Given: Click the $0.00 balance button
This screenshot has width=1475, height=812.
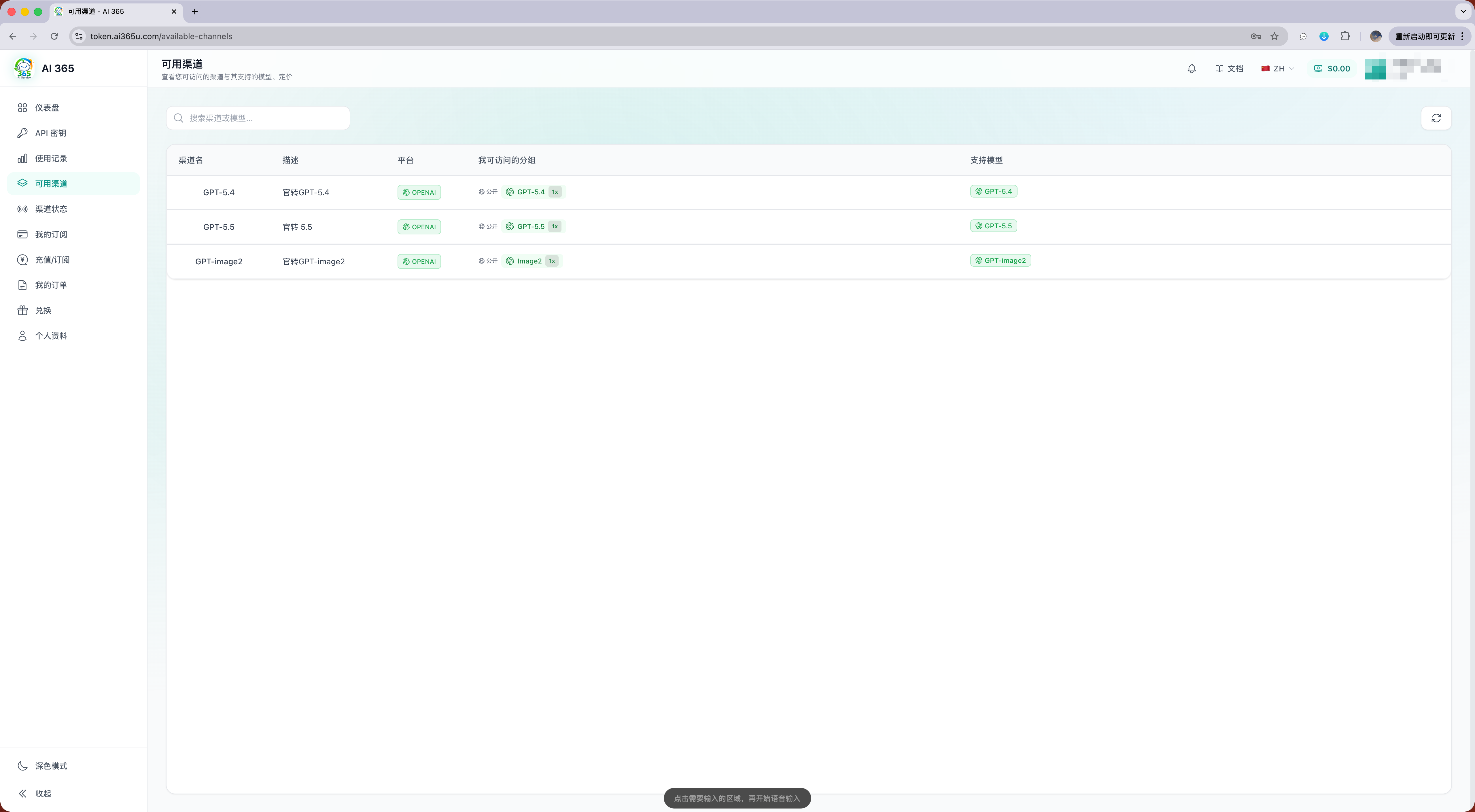Looking at the screenshot, I should click(x=1332, y=68).
